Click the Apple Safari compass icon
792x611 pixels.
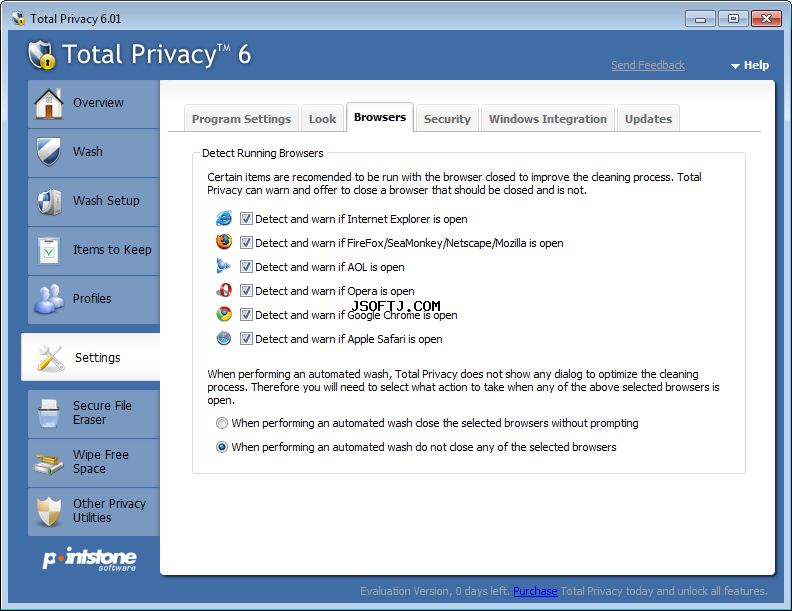coord(224,338)
